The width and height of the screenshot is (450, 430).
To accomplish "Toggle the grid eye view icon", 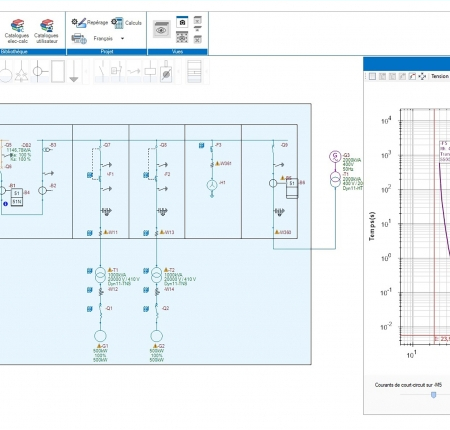I will (182, 37).
